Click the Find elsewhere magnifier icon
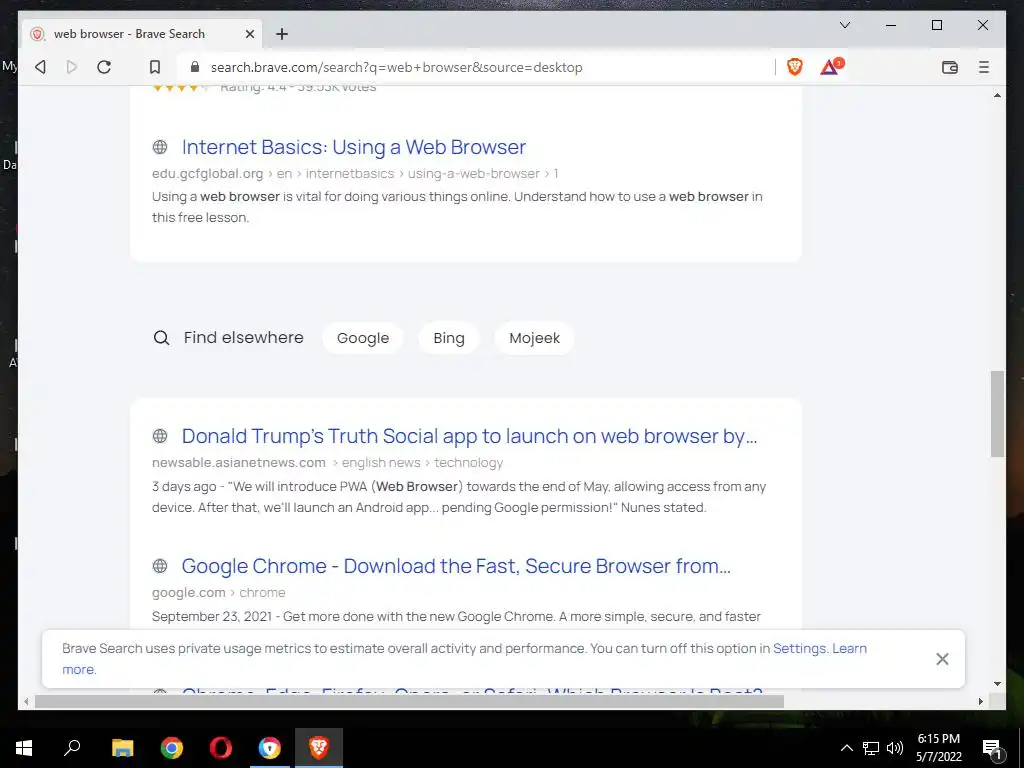This screenshot has height=768, width=1024. tap(161, 338)
